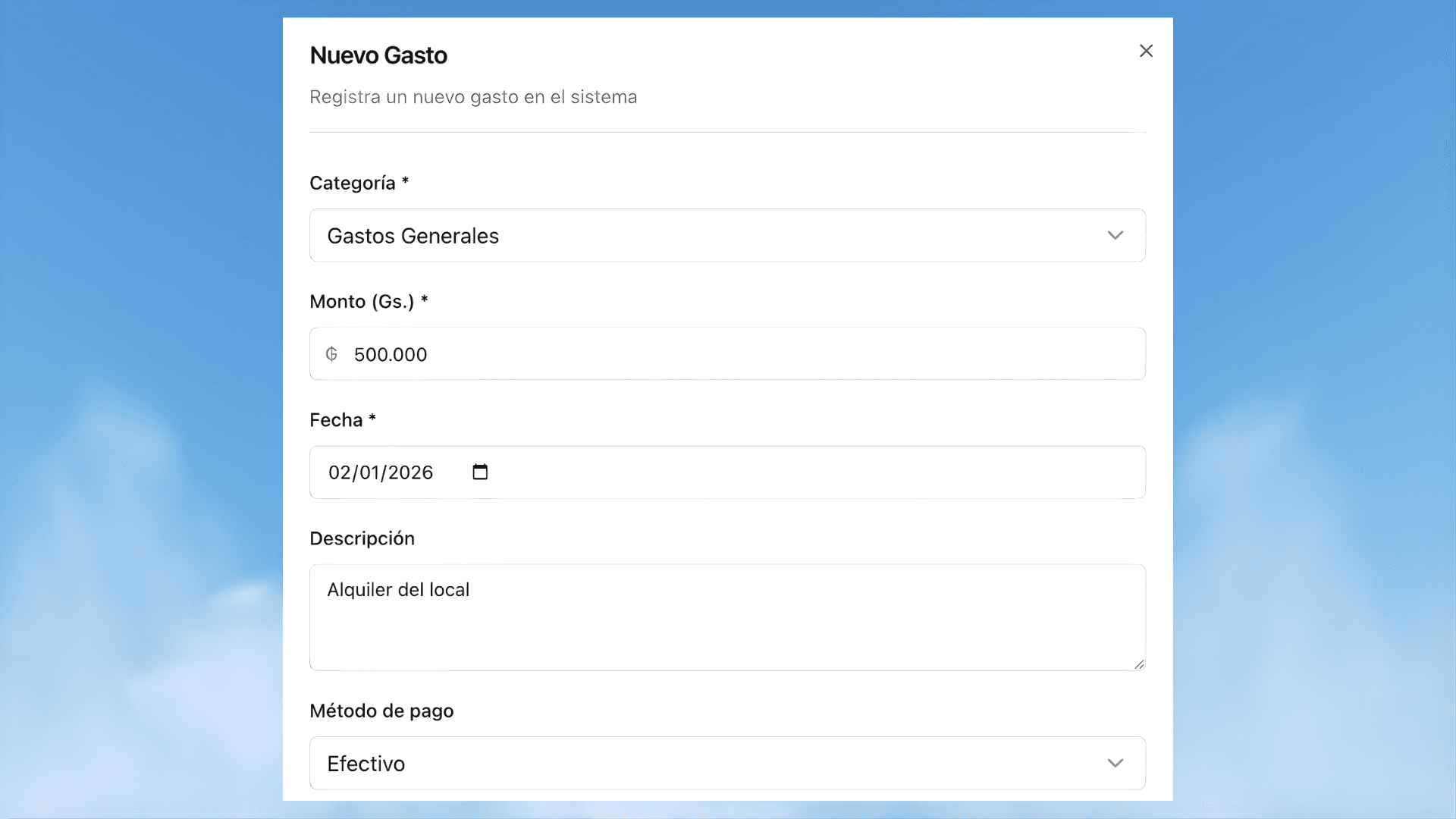Close the Nuevo Gasto dialog
Viewport: 1456px width, 819px height.
point(1146,51)
